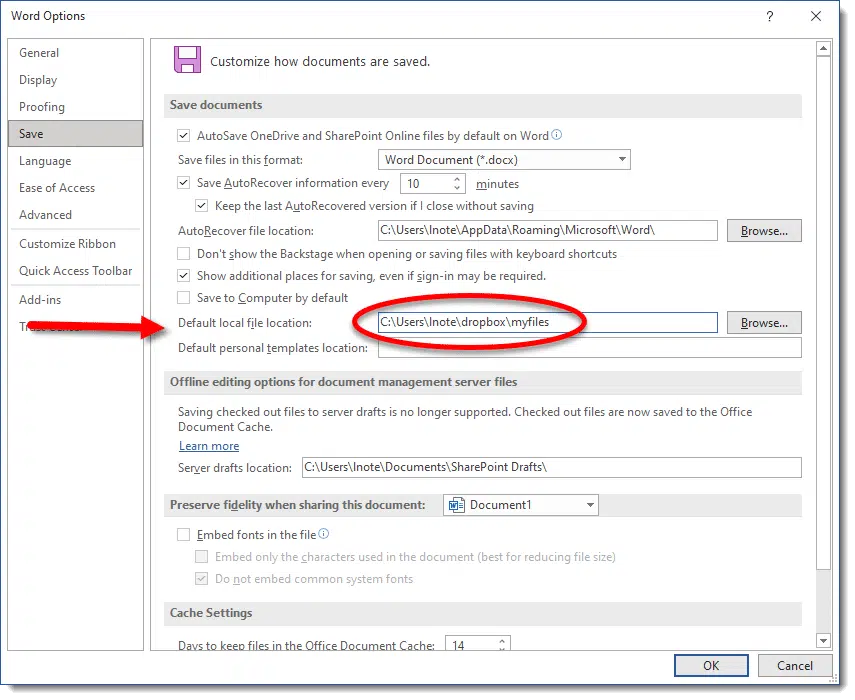Viewport: 855px width, 700px height.
Task: Increase AutoRecover minutes with up arrow
Action: click(x=458, y=179)
